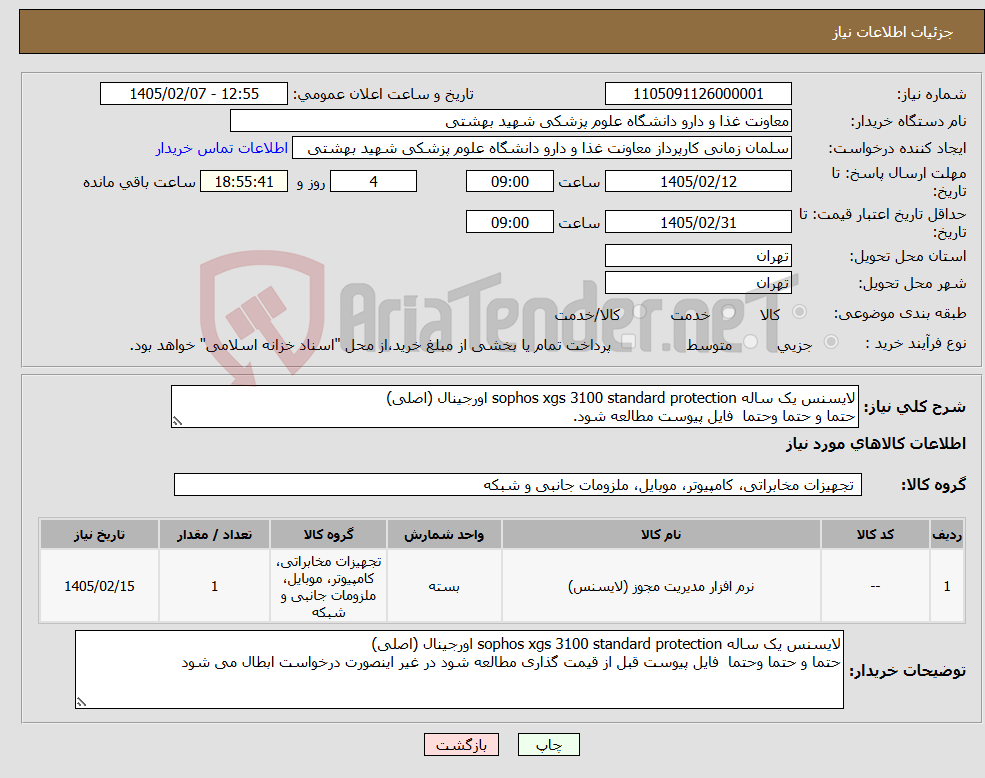Click the remaining days field showing 4
Screen dimensions: 985x778
[373, 182]
